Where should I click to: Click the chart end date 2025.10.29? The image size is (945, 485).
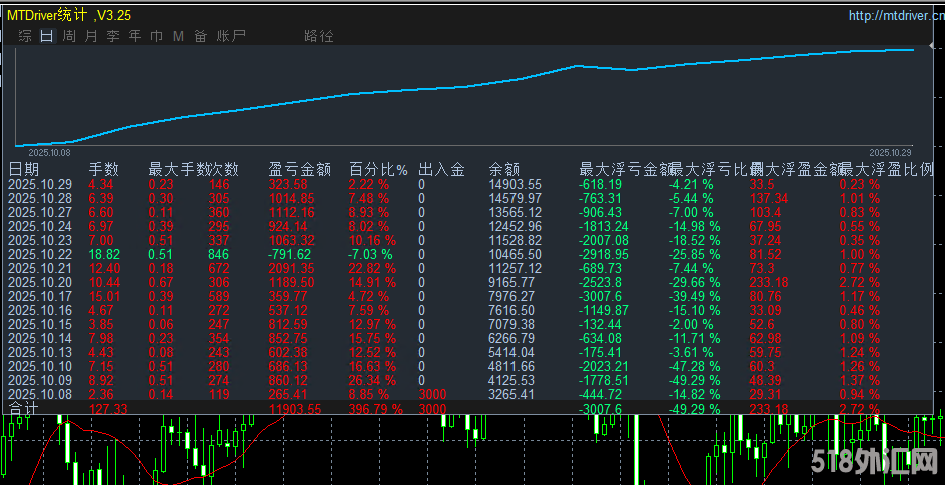point(890,152)
